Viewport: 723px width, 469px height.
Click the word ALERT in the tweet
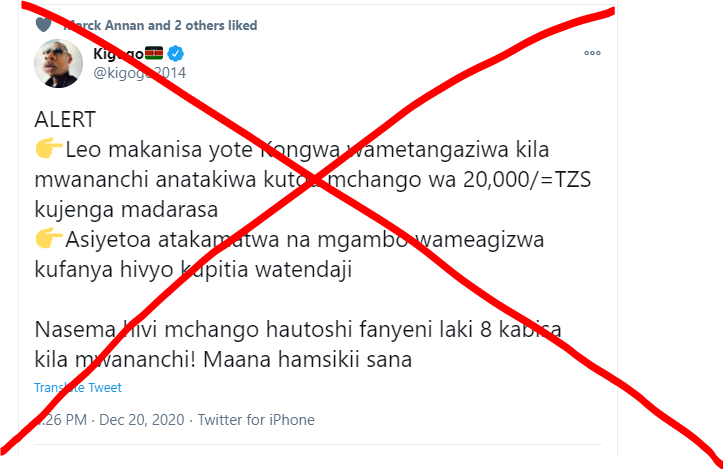65,119
